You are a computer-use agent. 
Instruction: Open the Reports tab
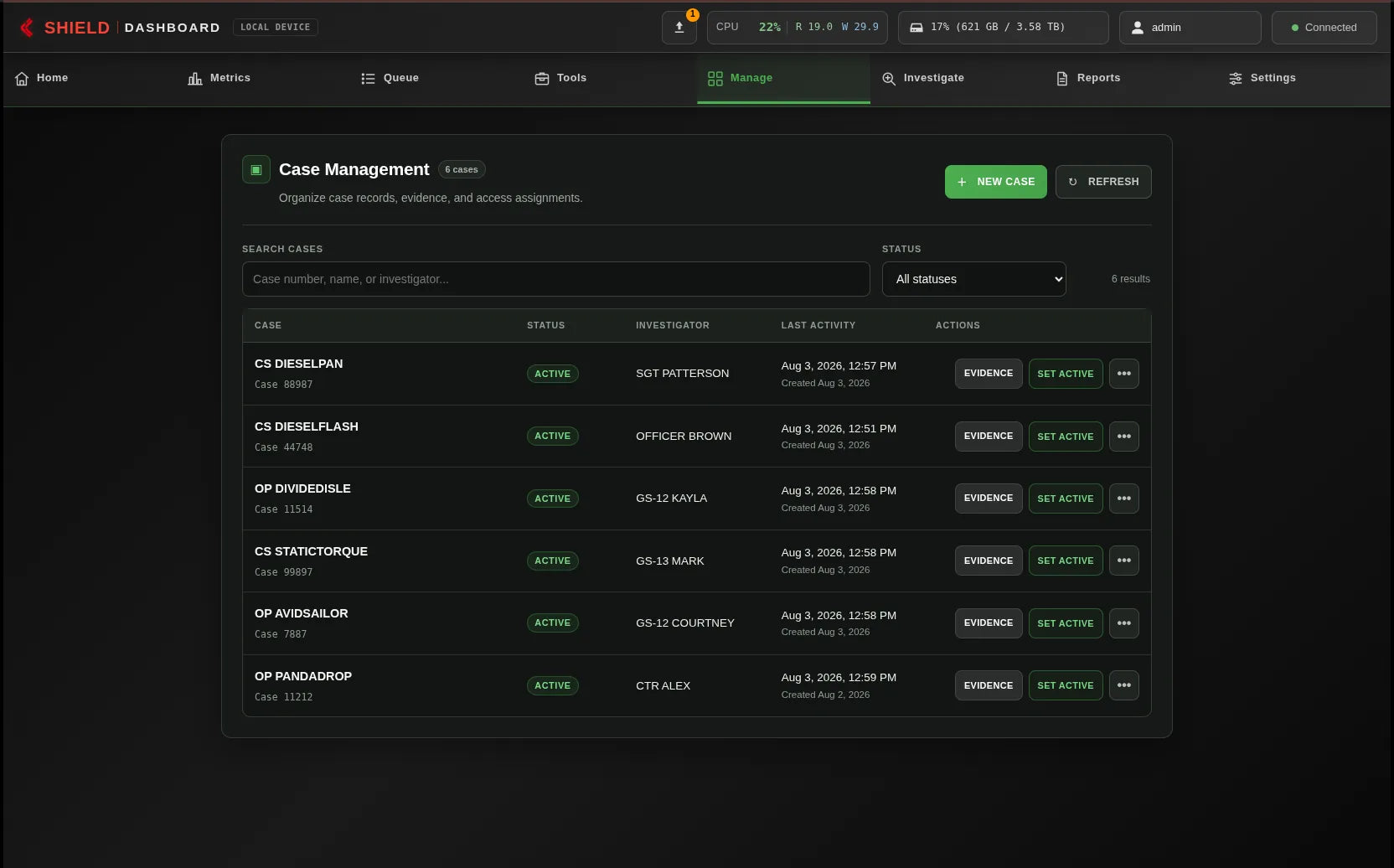click(1131, 79)
